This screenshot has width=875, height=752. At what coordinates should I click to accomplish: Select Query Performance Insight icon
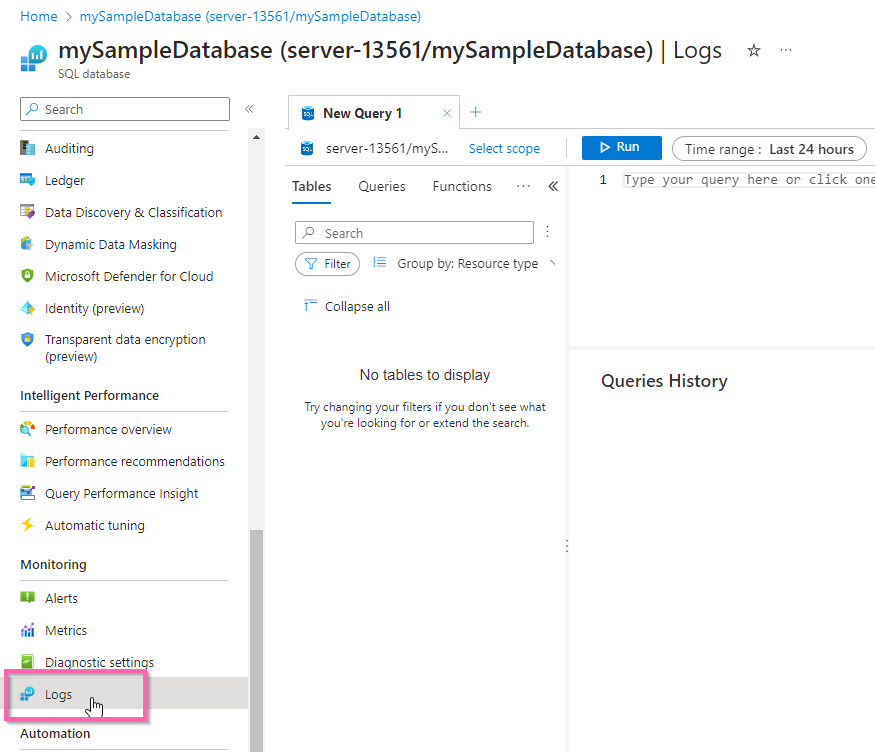point(27,493)
